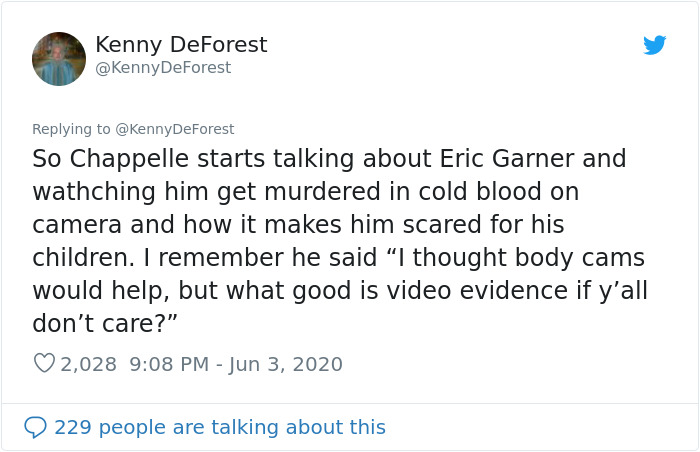Click the word "Chappelle" in the tweet
700x452 pixels.
pos(134,158)
